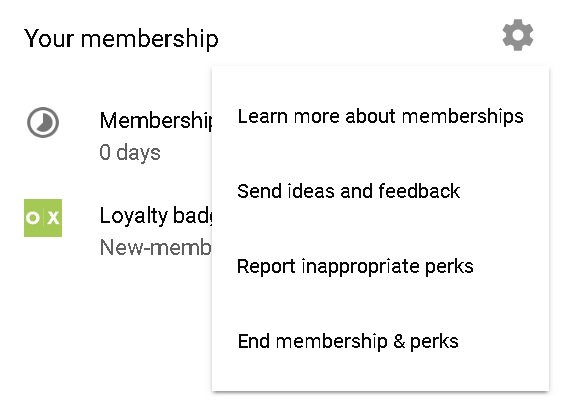Viewport: 580px width, 416px height.
Task: Open the membership settings gear icon
Action: point(517,35)
